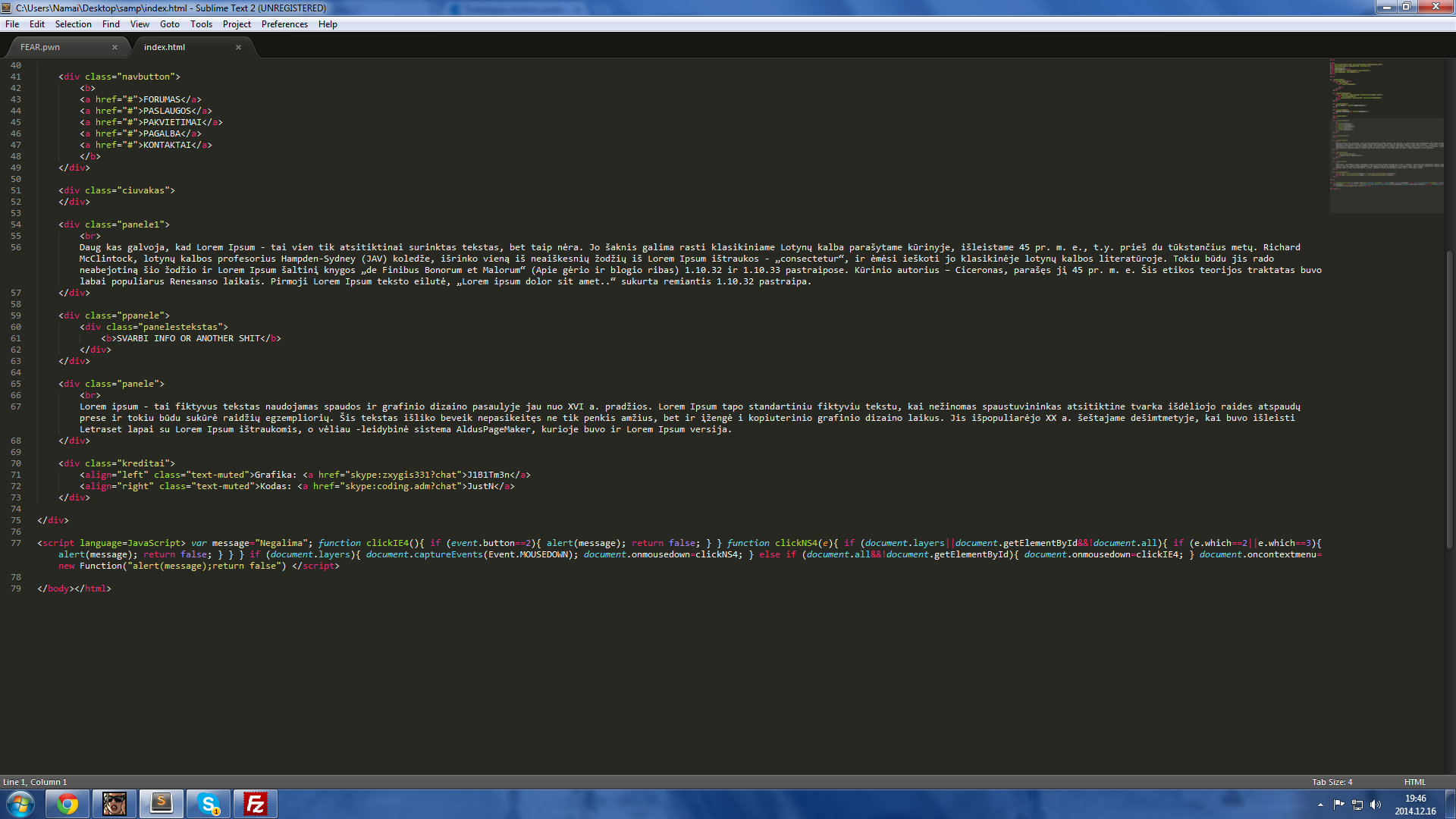Viewport: 1456px width, 819px height.
Task: Open the Preferences menu
Action: [284, 24]
